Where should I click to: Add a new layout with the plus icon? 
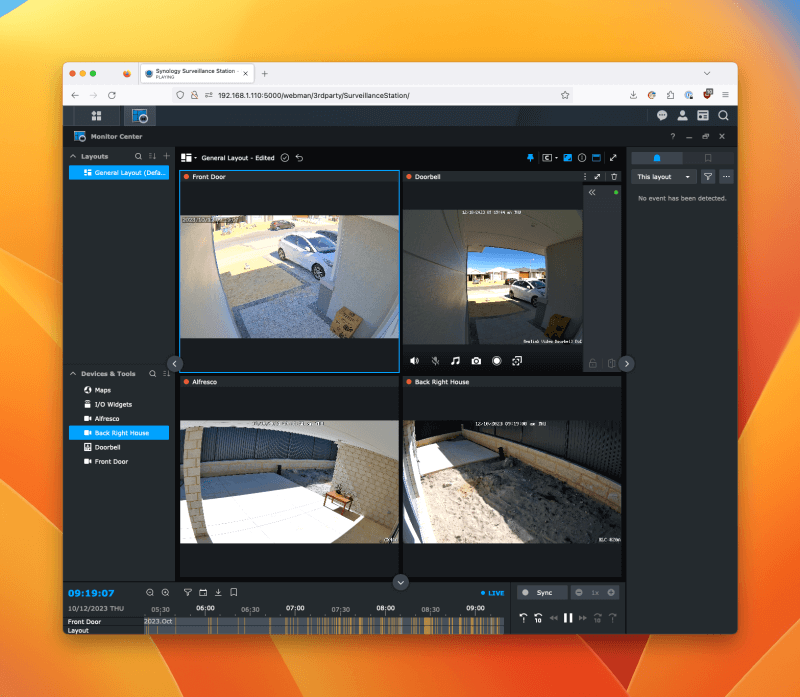pyautogui.click(x=166, y=157)
